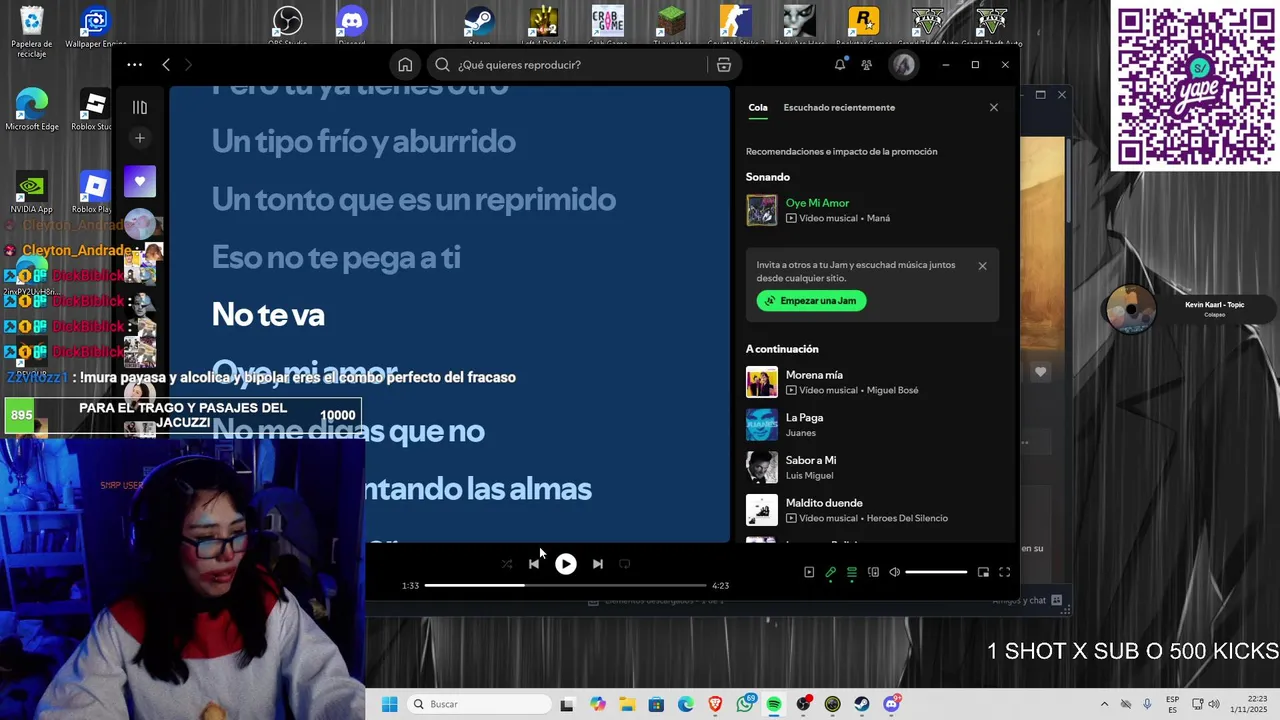Click heart icon in background window
The width and height of the screenshot is (1280, 720).
coord(1041,372)
